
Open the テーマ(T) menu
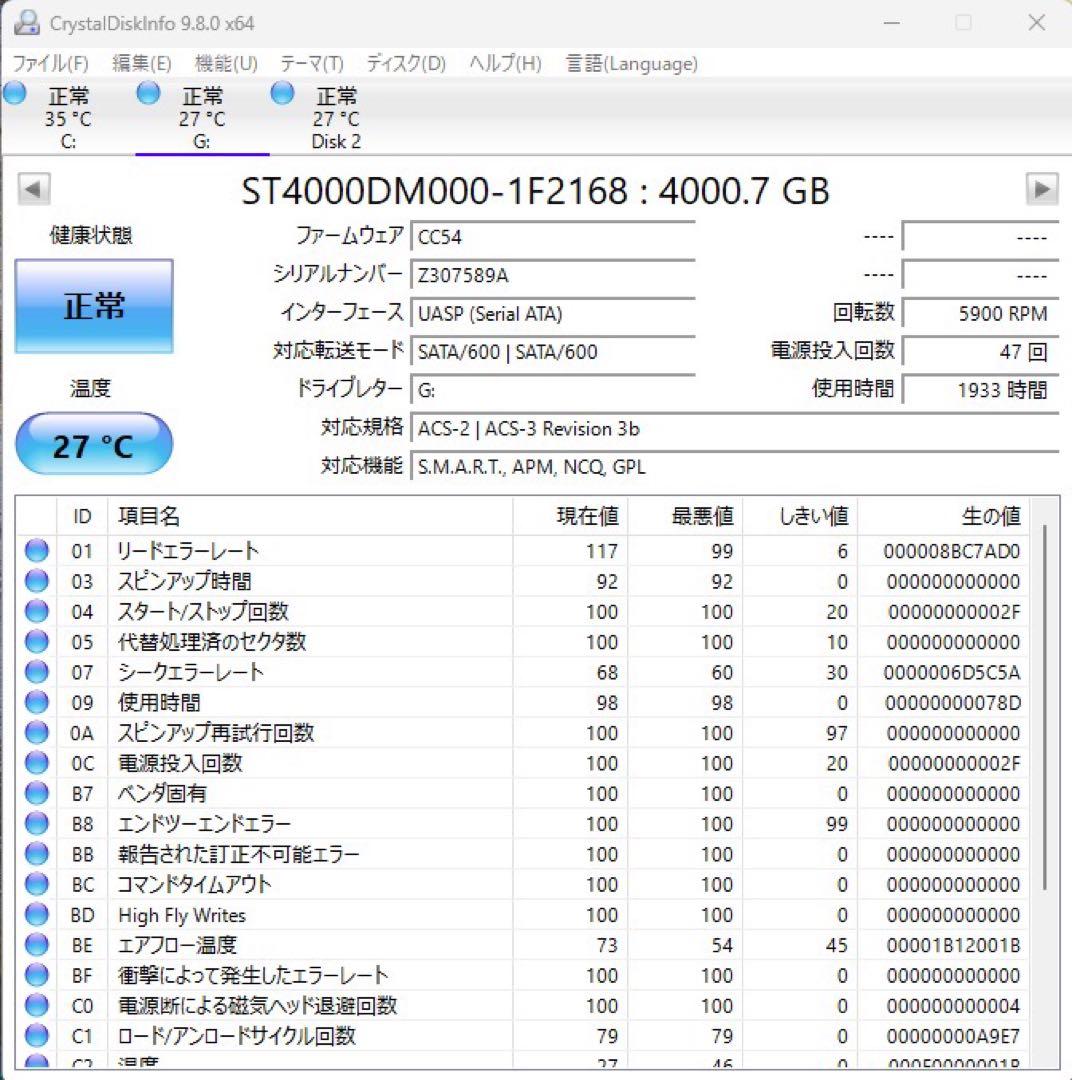[311, 64]
